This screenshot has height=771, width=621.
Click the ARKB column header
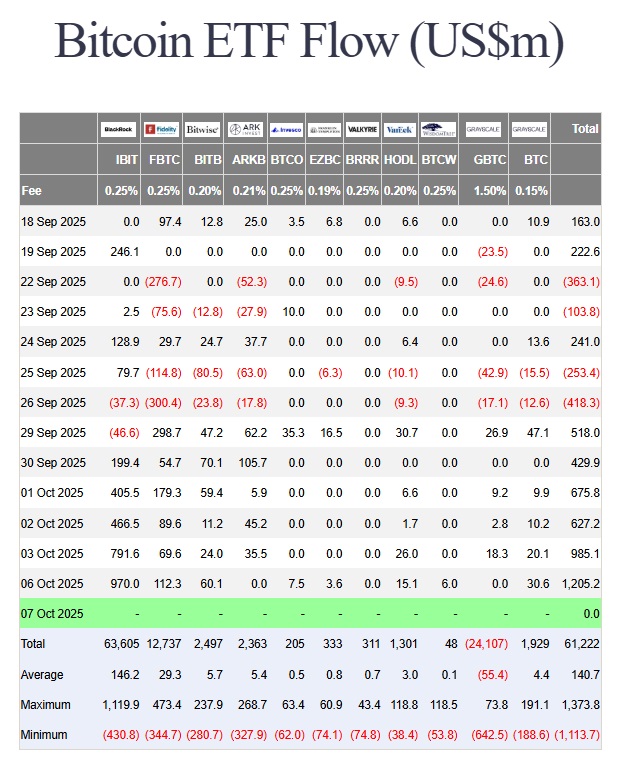pyautogui.click(x=249, y=160)
